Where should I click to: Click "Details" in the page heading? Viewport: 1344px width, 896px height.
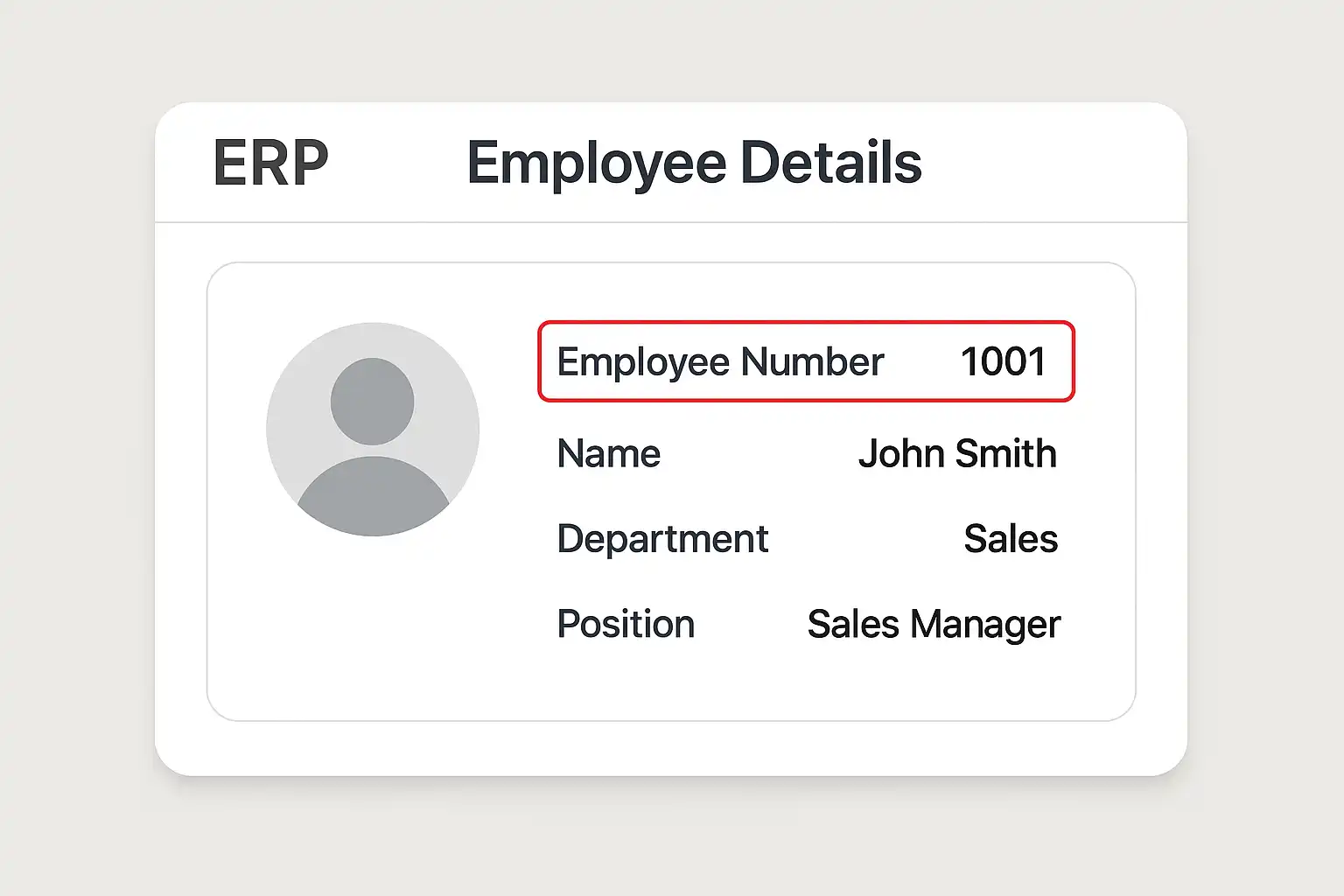pos(830,164)
